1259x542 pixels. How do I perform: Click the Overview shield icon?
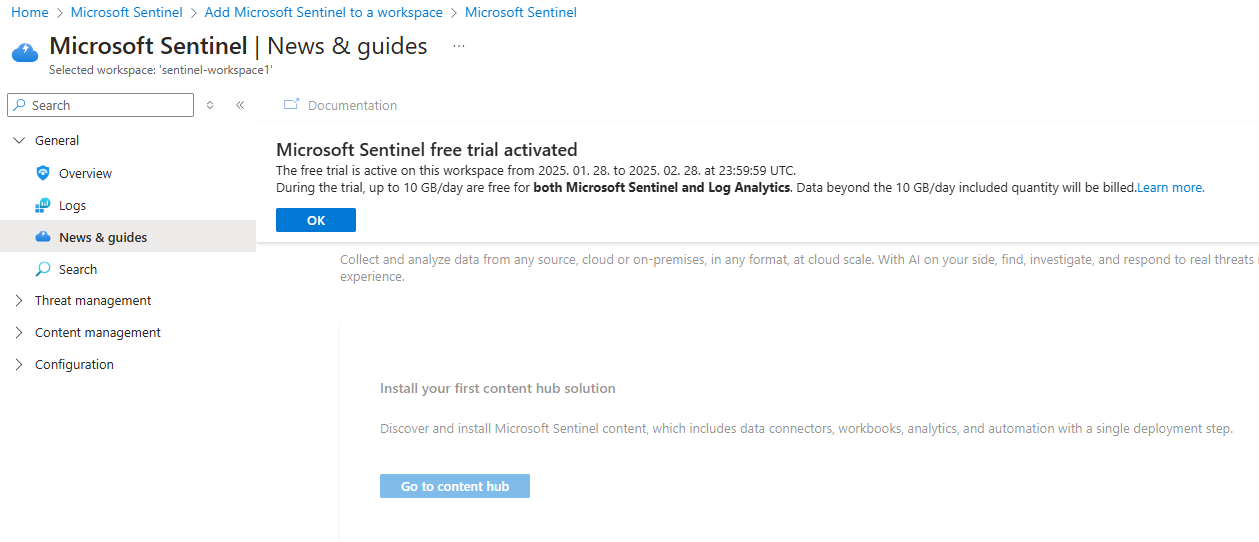coord(43,173)
